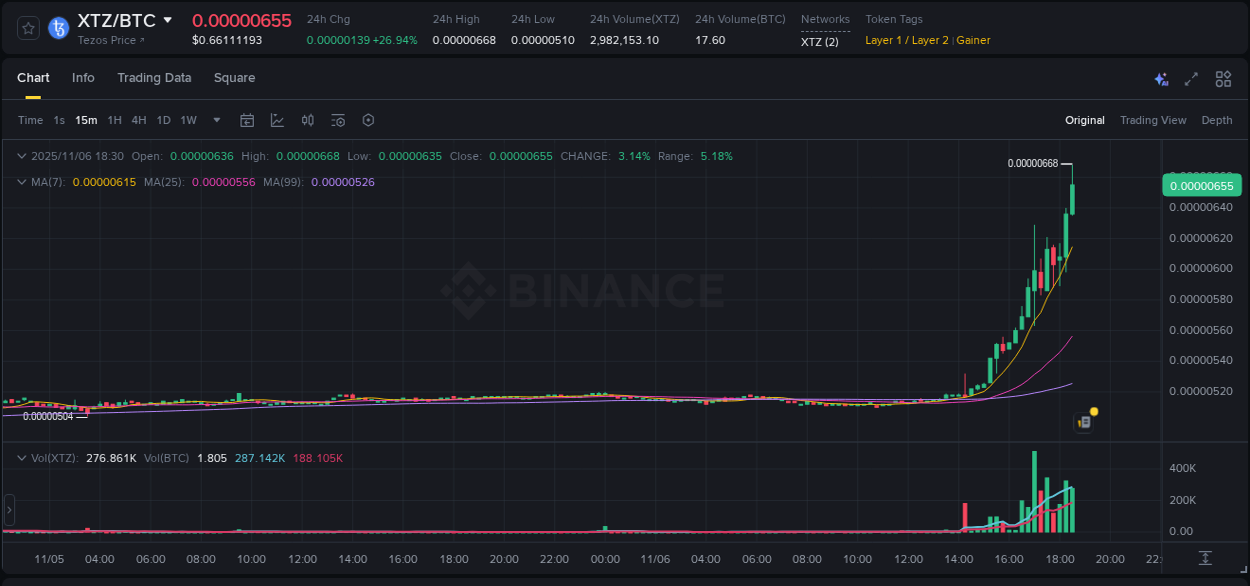This screenshot has width=1250, height=586.
Task: Switch chart to Depth view
Action: (1217, 120)
